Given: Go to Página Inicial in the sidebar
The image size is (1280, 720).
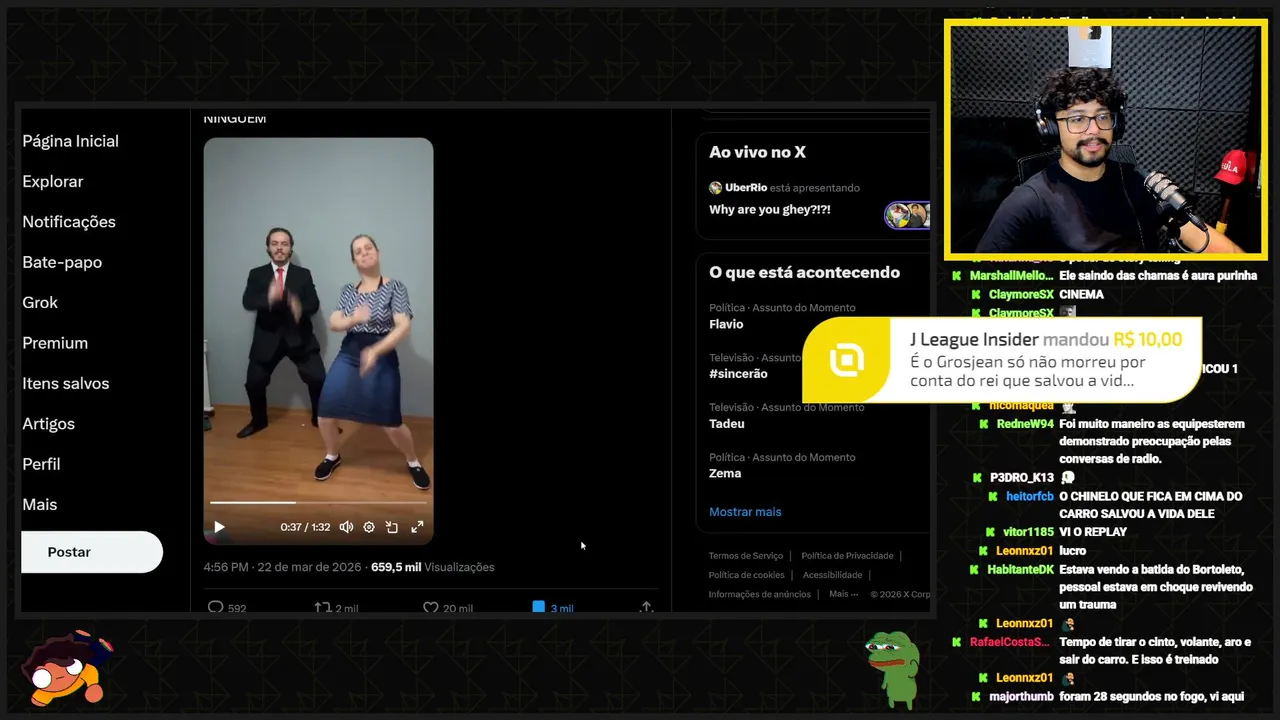Looking at the screenshot, I should pos(71,141).
